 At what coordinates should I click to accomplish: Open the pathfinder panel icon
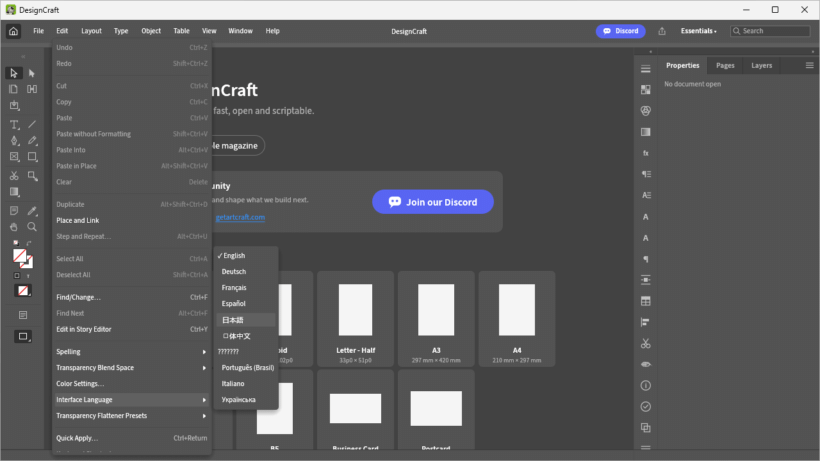pos(646,428)
